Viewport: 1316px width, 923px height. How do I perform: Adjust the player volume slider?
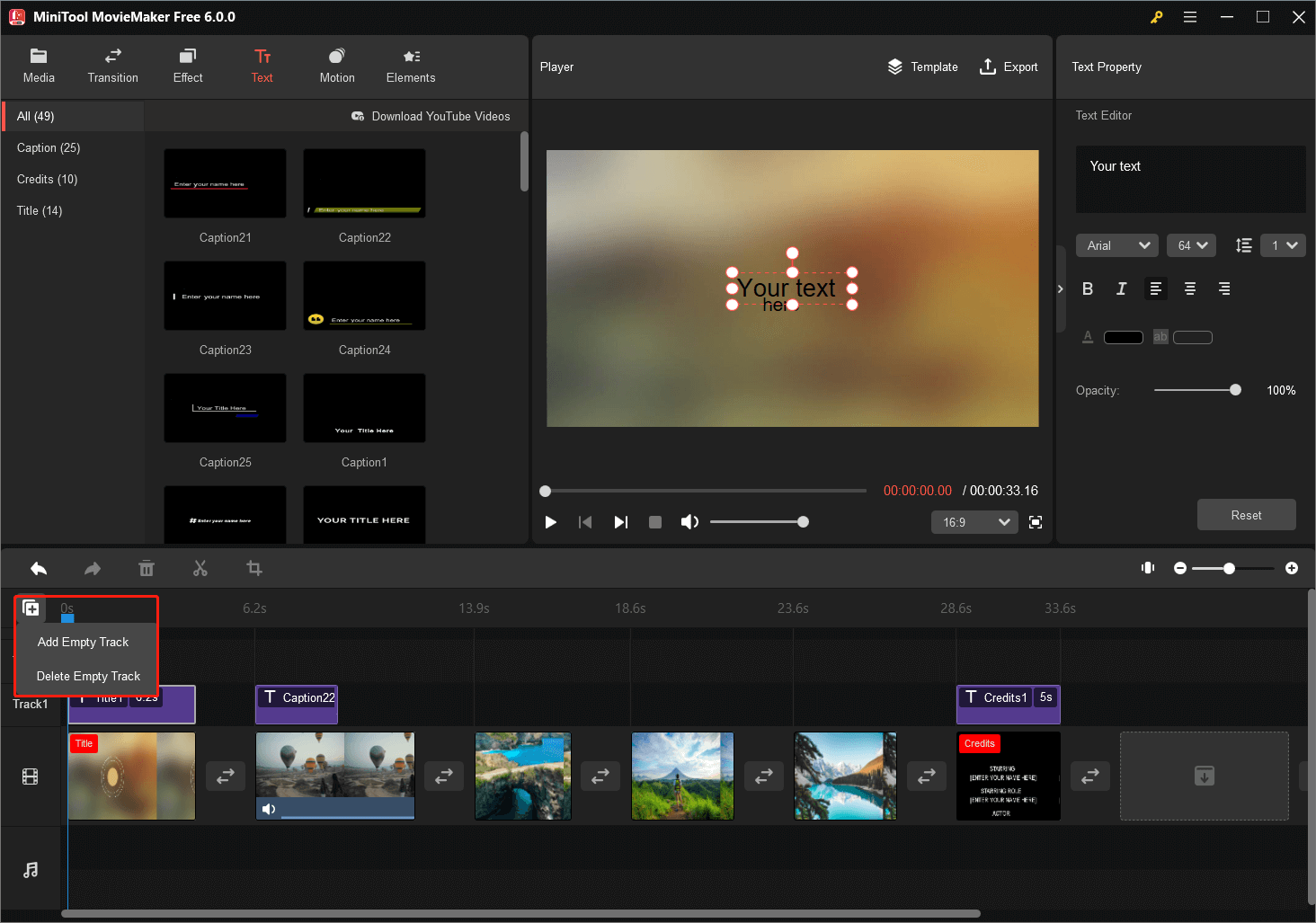pos(759,522)
